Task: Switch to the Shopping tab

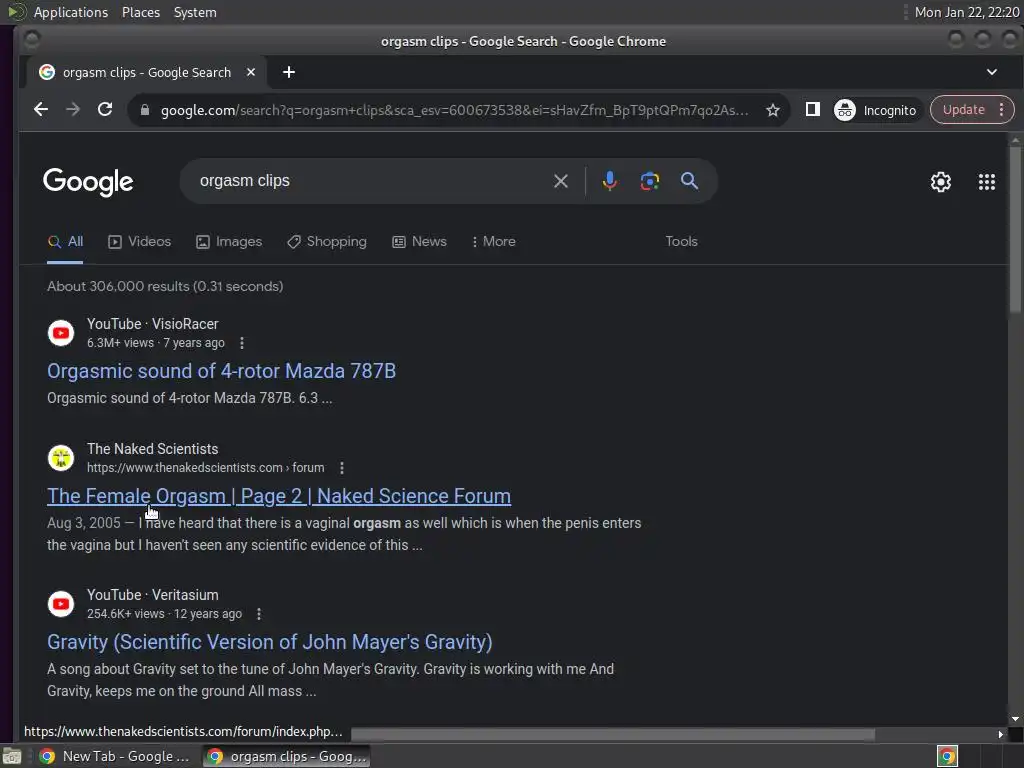Action: (x=327, y=242)
